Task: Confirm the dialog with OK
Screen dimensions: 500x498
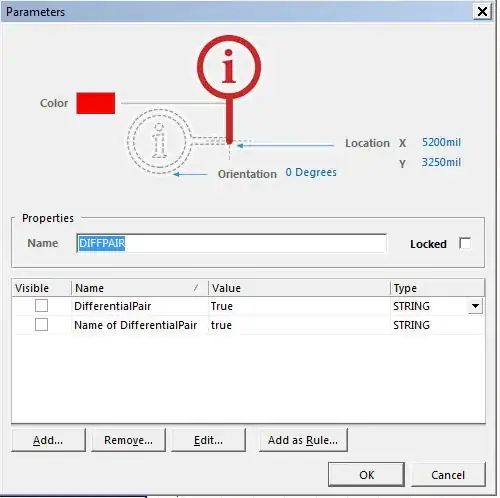Action: [x=366, y=475]
